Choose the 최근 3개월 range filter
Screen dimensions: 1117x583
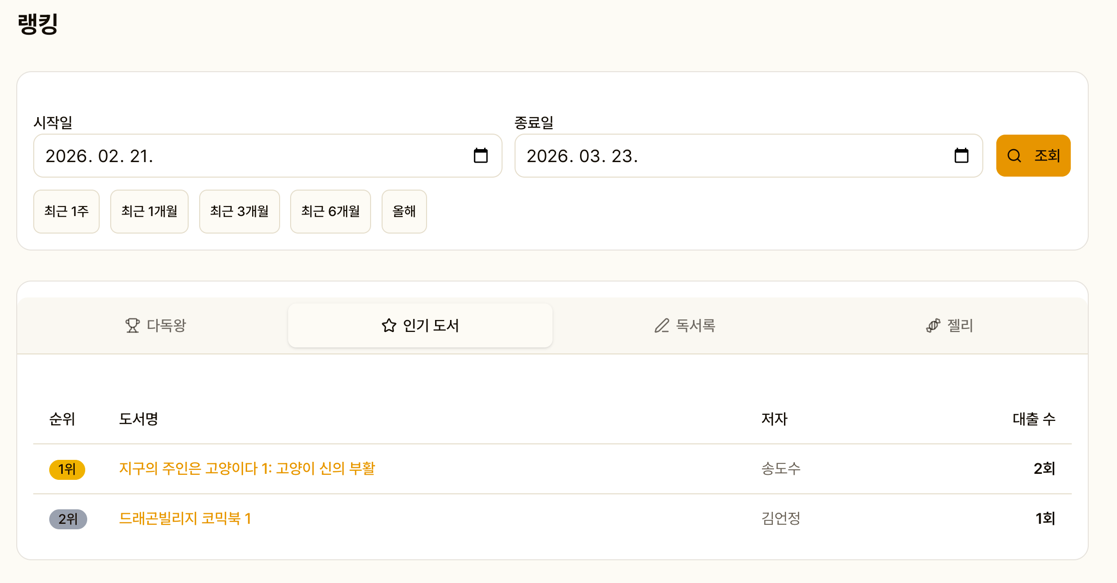click(239, 212)
